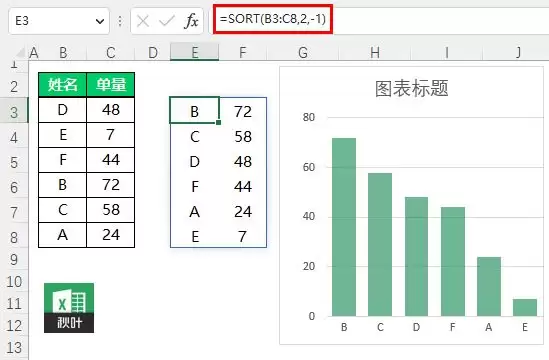Image resolution: width=549 pixels, height=360 pixels.
Task: Click into the formula bar SORT formula
Action: pyautogui.click(x=273, y=19)
